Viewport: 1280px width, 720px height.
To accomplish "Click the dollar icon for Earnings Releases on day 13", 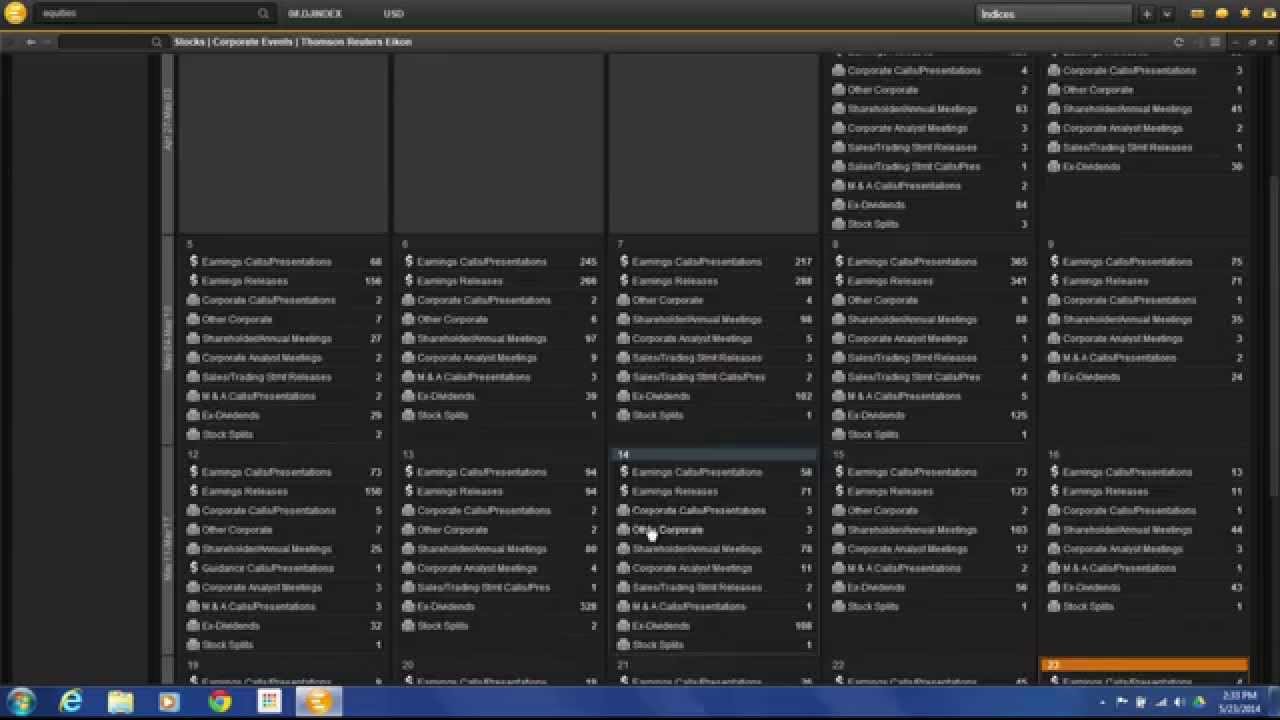I will [x=409, y=491].
